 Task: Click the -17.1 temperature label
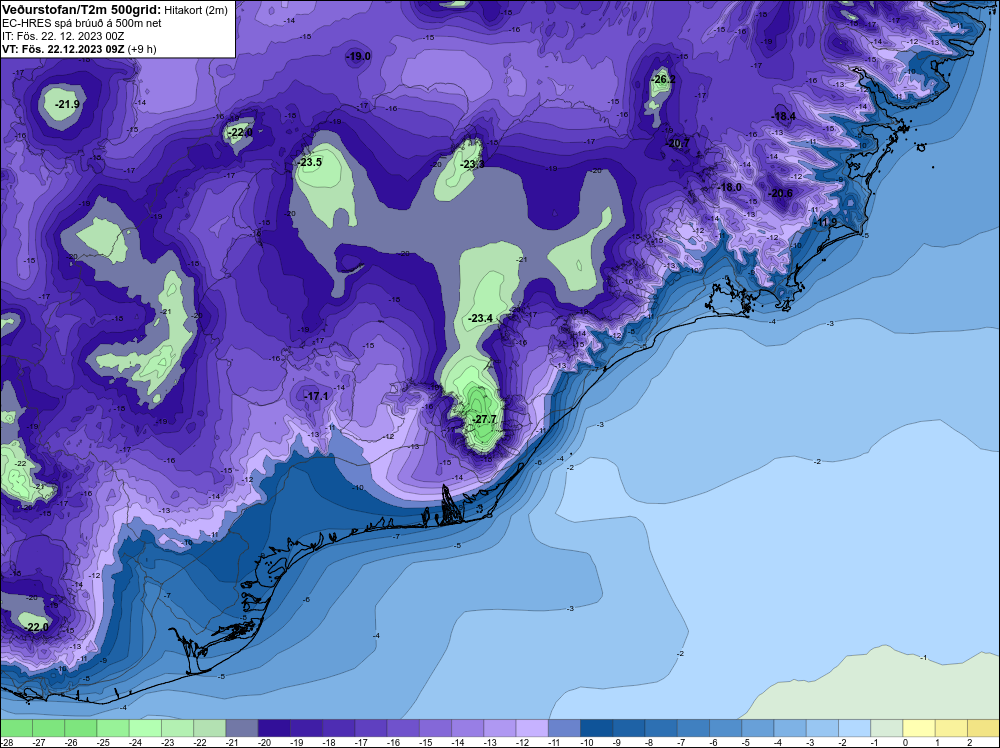[x=316, y=397]
